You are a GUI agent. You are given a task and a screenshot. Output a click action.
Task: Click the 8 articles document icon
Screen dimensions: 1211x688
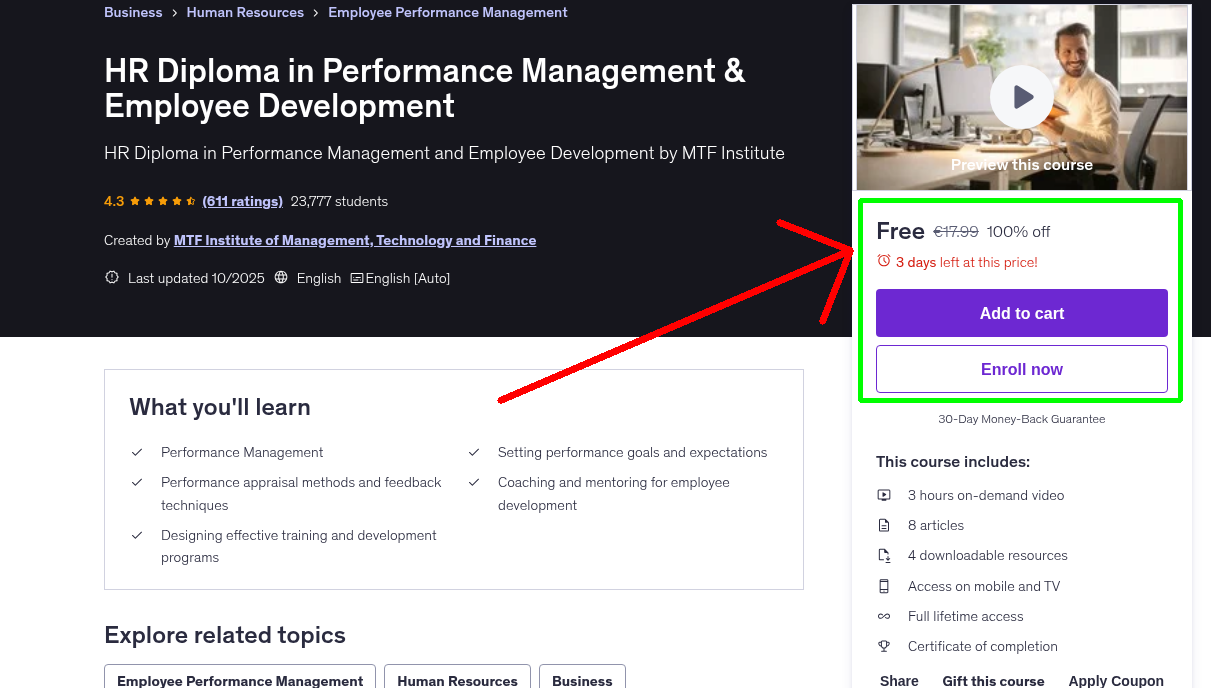(884, 525)
